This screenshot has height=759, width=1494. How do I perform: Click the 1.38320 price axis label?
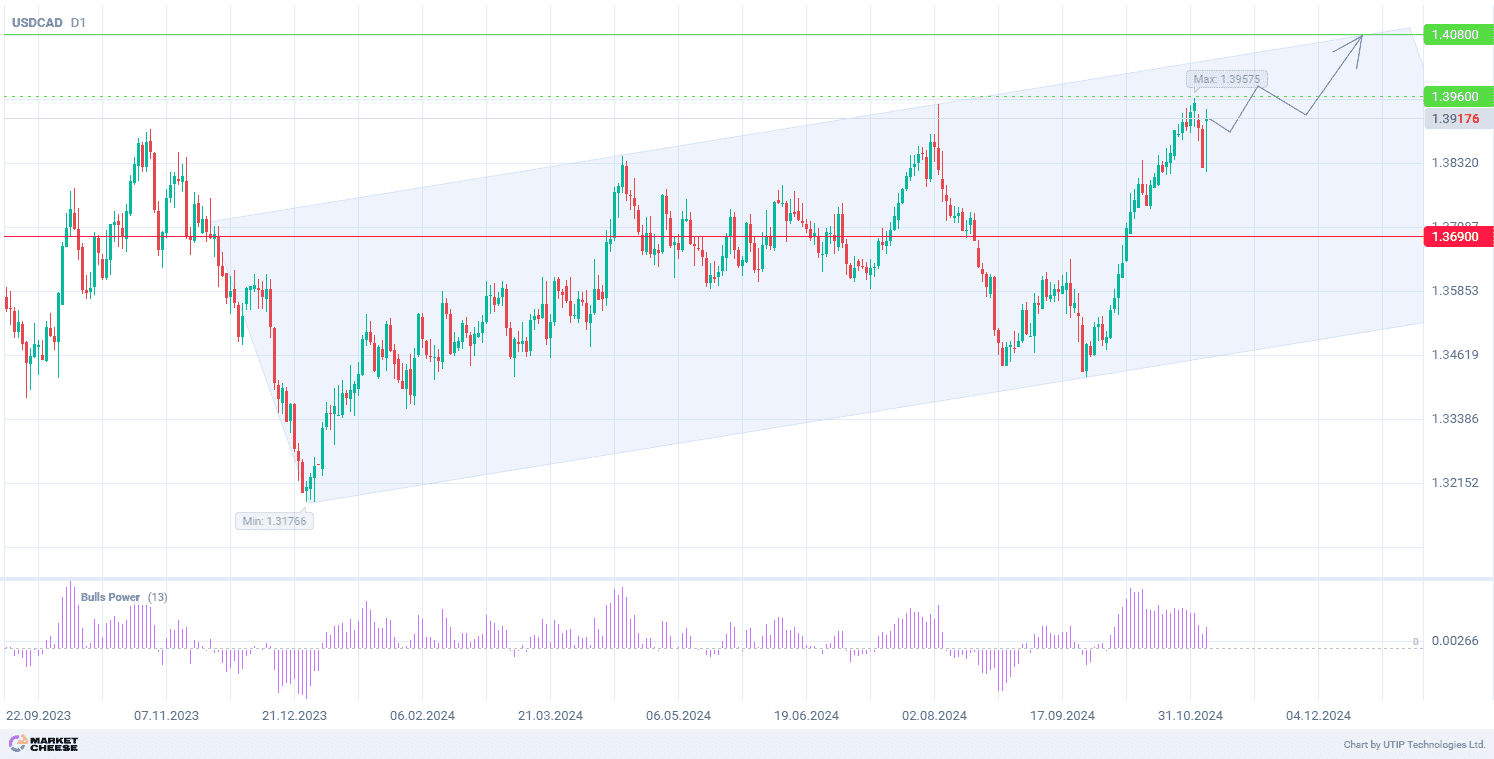pos(1455,162)
